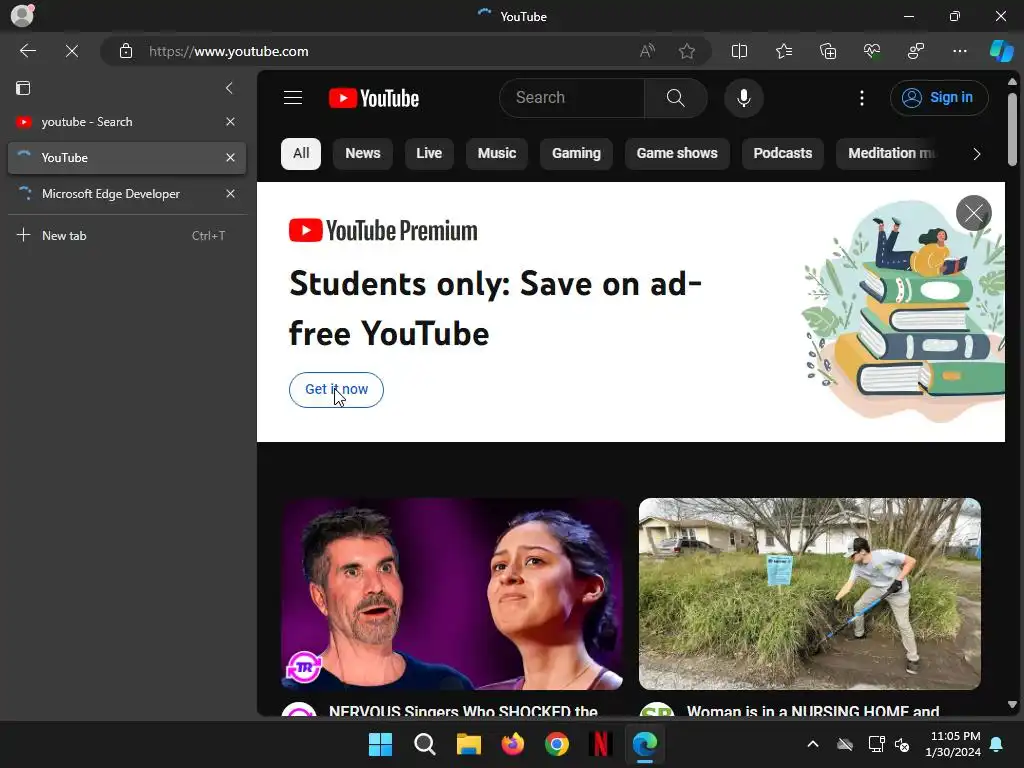Go back to previous page
This screenshot has height=768, width=1024.
click(27, 51)
